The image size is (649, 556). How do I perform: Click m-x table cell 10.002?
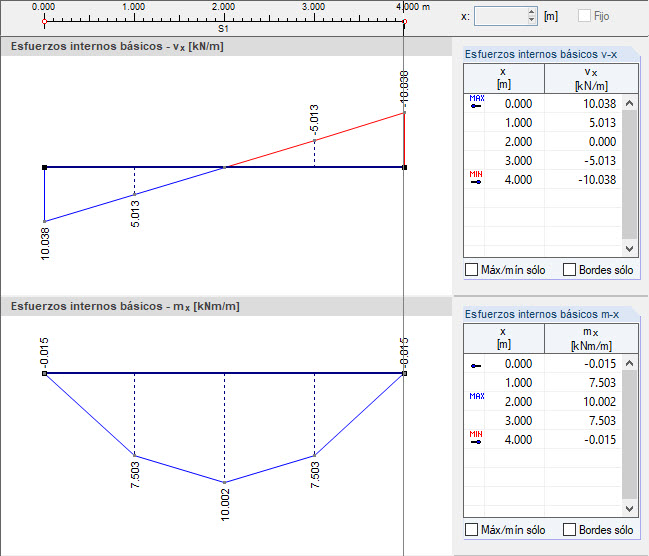(x=583, y=402)
